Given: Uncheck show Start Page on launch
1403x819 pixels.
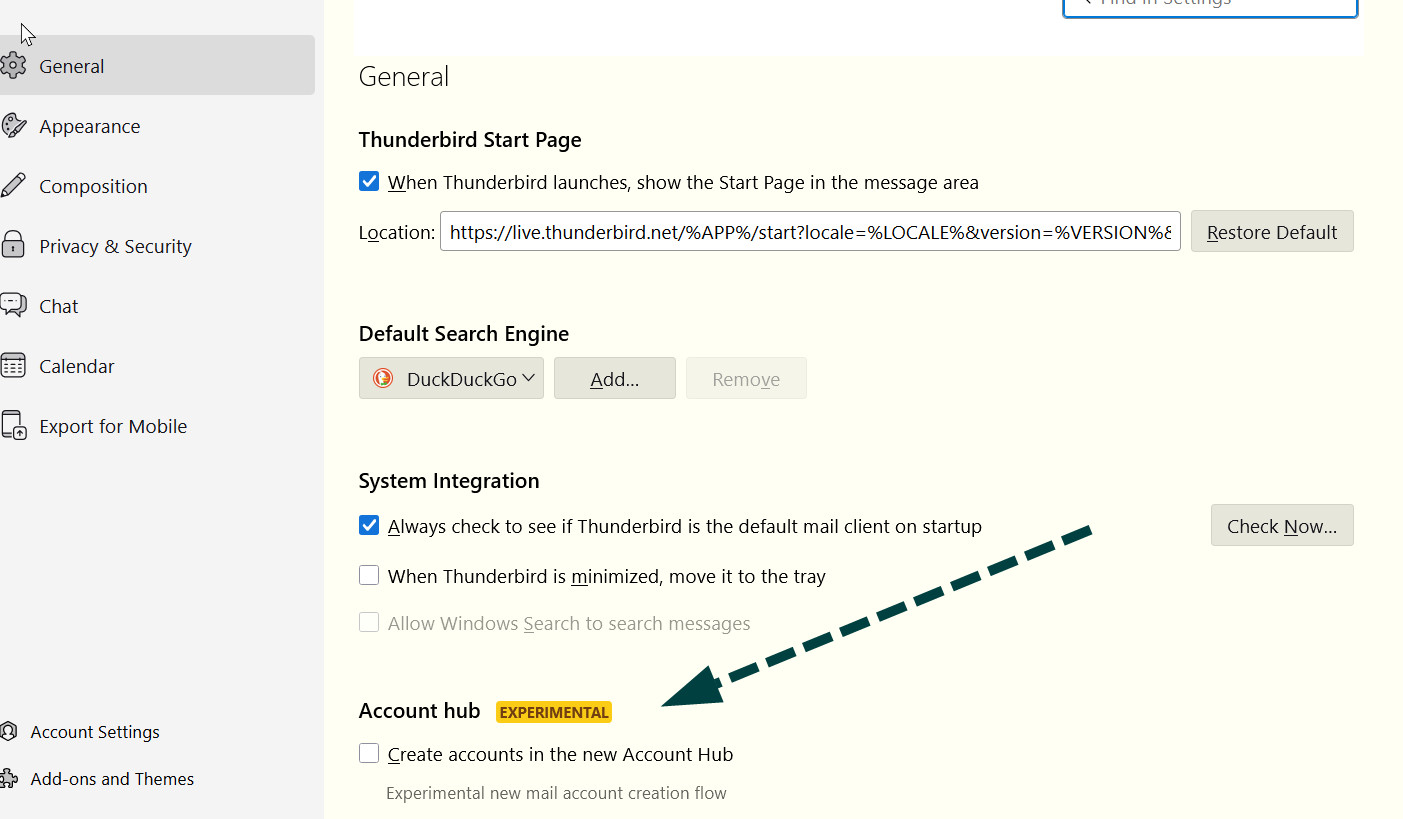Looking at the screenshot, I should tap(369, 182).
